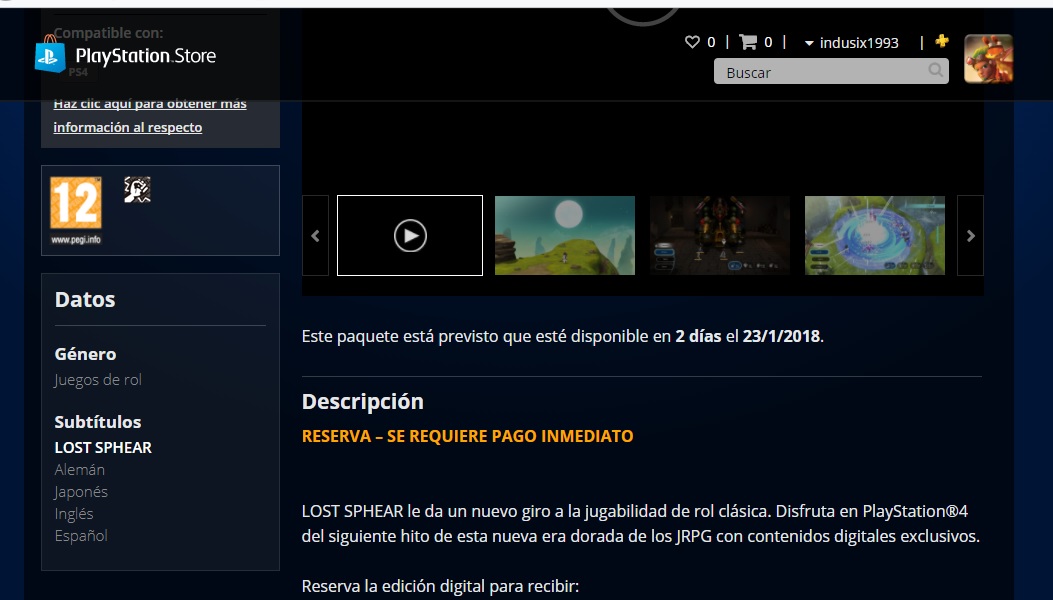Select 'Reserva la edición digital para recibir:' line
Viewport: 1053px width, 600px height.
(440, 587)
